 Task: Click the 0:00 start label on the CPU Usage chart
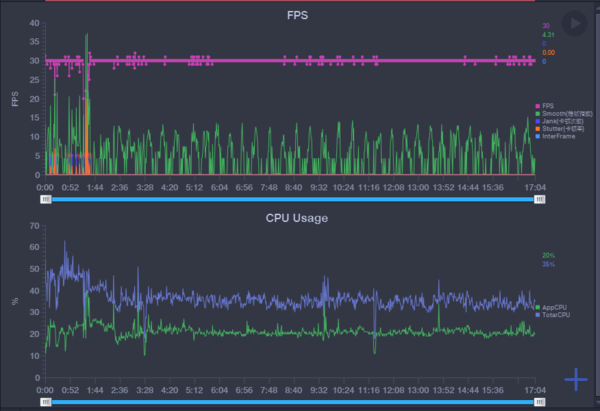pos(45,390)
